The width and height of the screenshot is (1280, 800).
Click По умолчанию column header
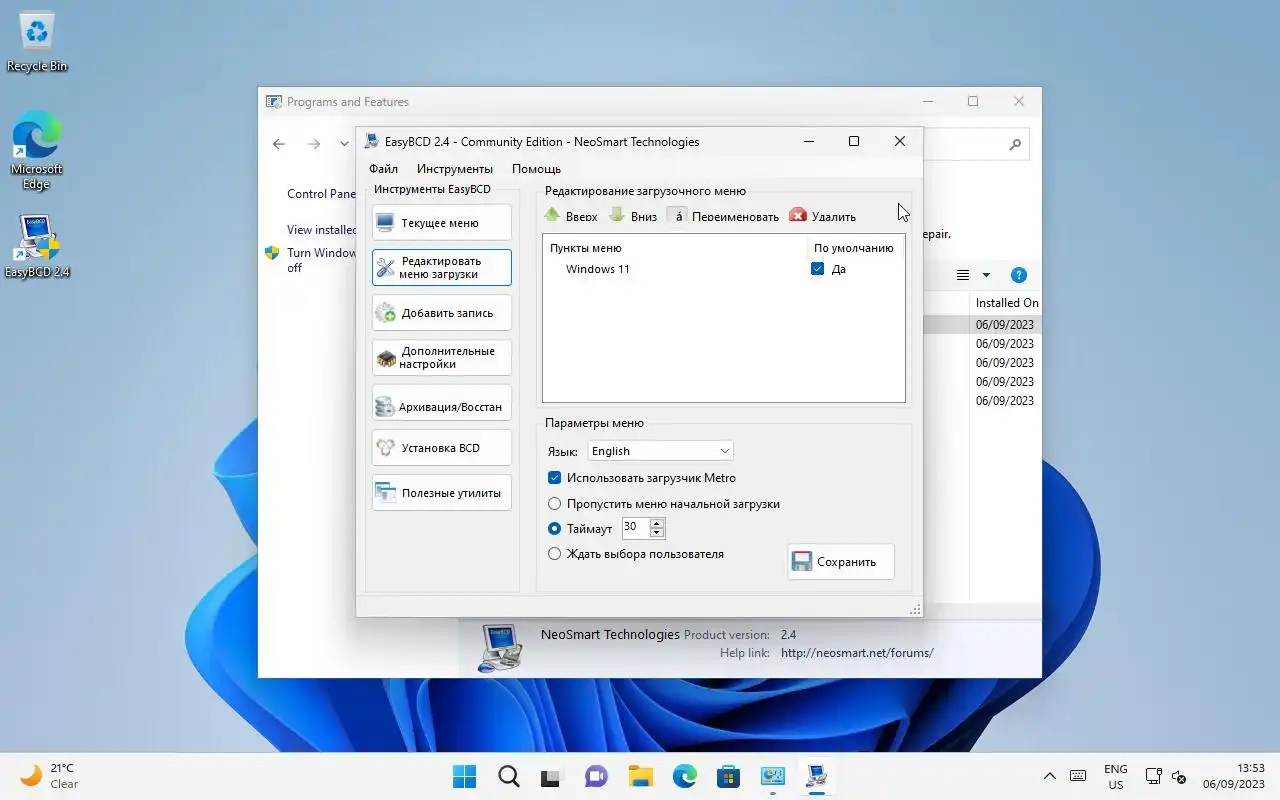click(x=855, y=248)
